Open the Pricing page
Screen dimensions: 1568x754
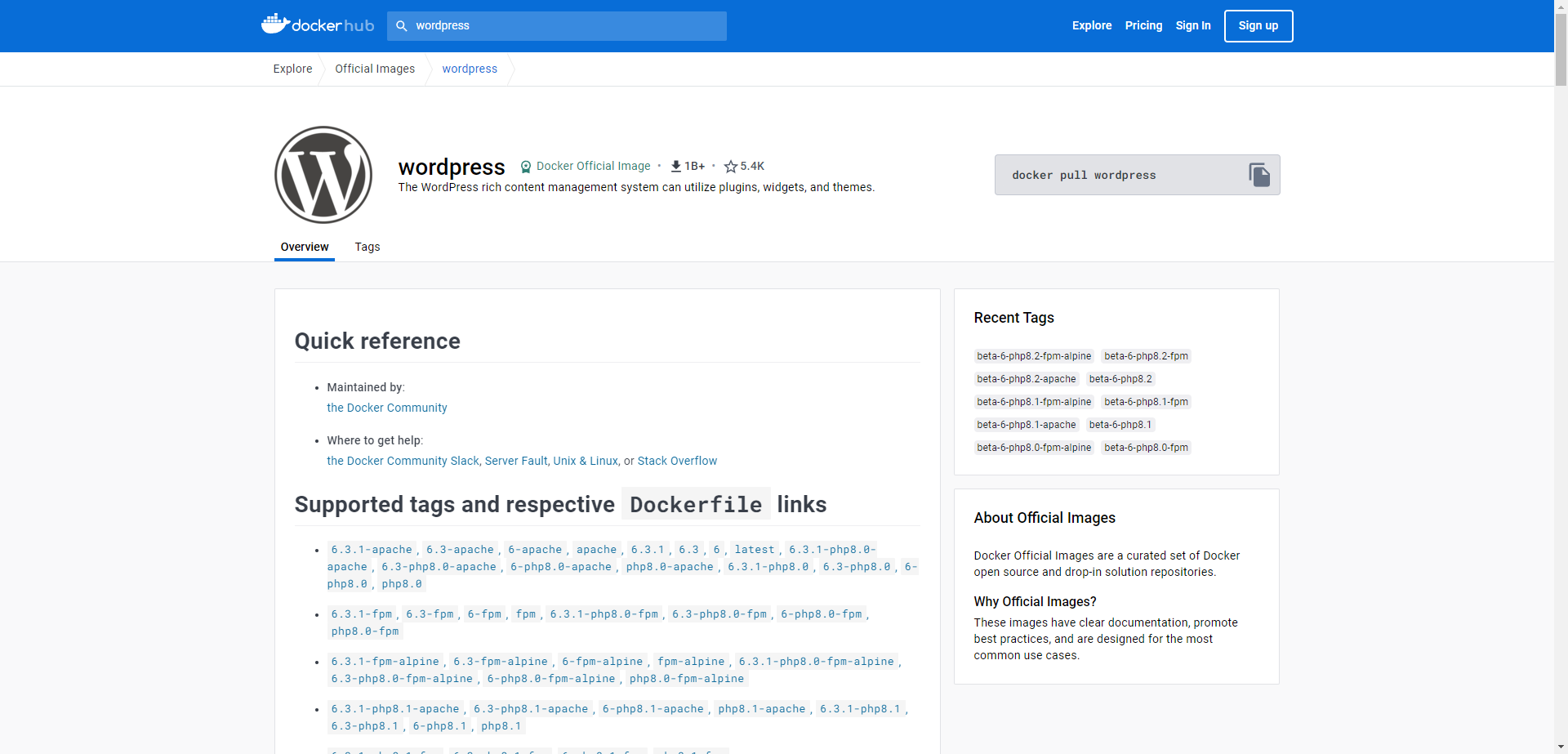[x=1143, y=26]
